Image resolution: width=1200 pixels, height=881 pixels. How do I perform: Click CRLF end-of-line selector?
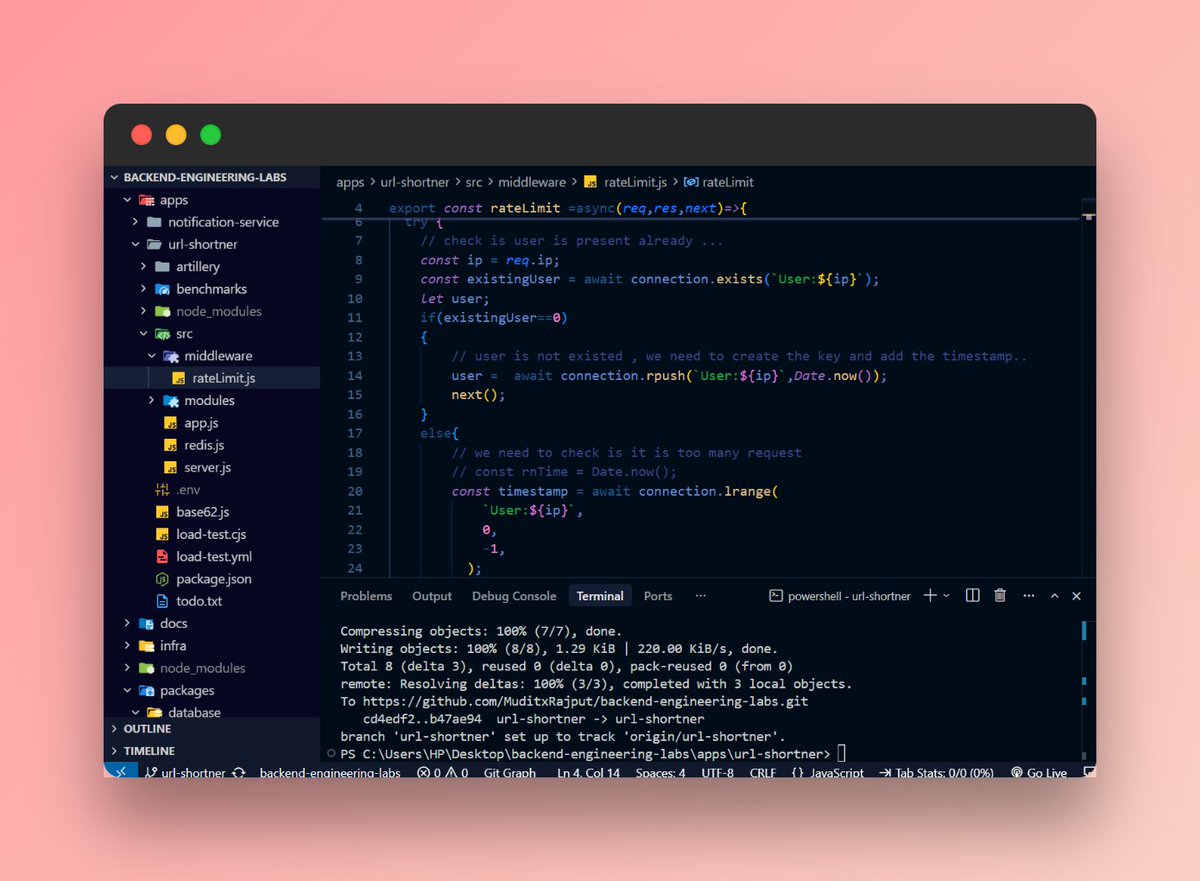pyautogui.click(x=763, y=772)
